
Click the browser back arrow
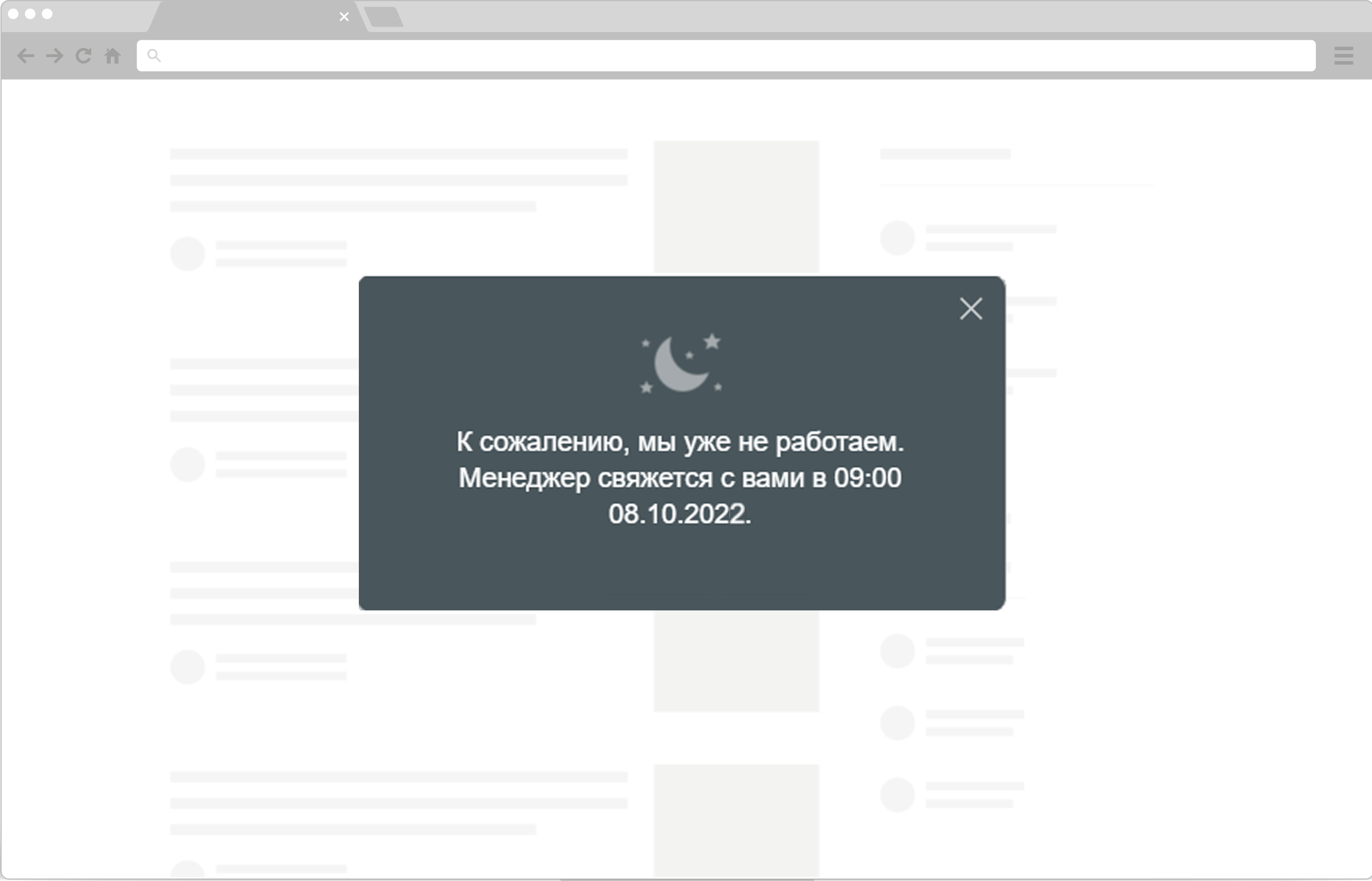pyautogui.click(x=26, y=56)
